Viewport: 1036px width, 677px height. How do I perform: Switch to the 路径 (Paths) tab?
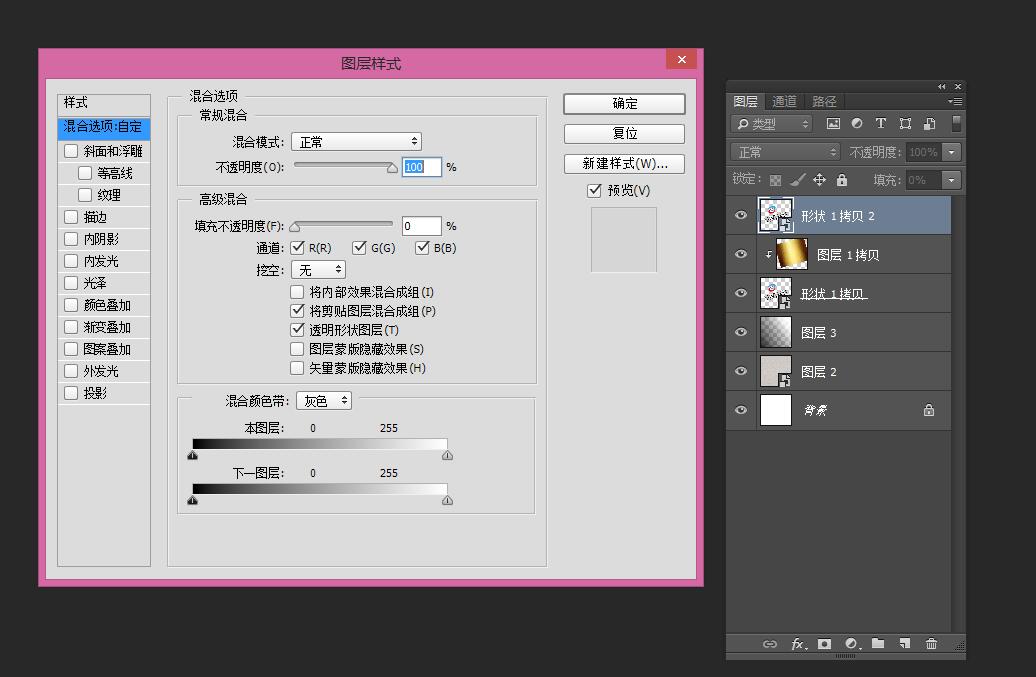(x=824, y=101)
